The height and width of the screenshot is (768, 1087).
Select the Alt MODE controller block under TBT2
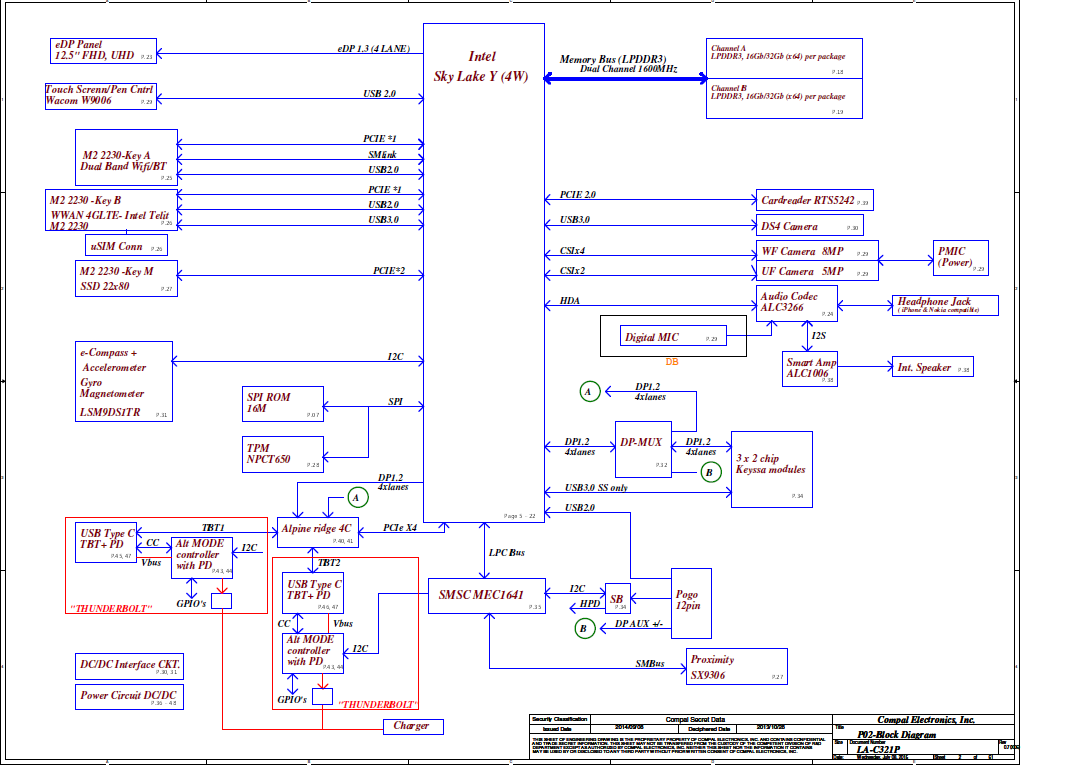point(313,653)
